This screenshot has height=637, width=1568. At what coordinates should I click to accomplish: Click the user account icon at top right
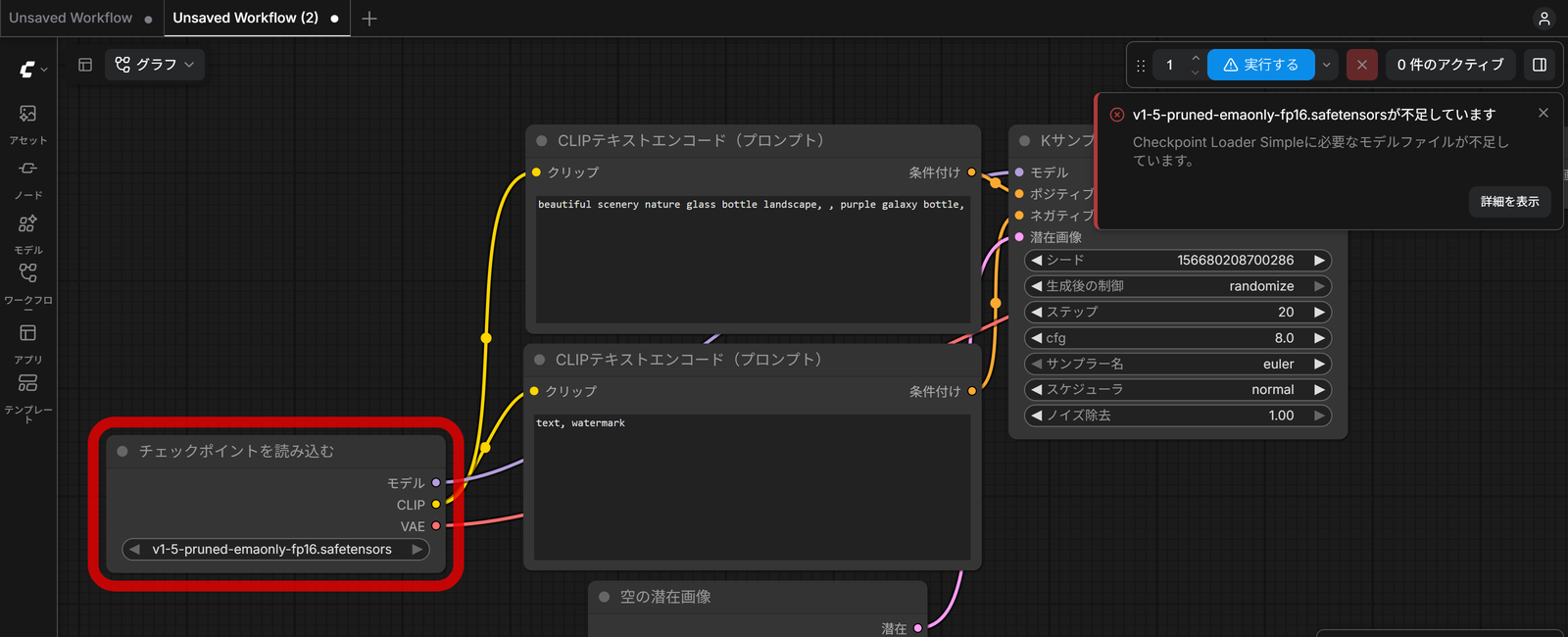coord(1543,18)
